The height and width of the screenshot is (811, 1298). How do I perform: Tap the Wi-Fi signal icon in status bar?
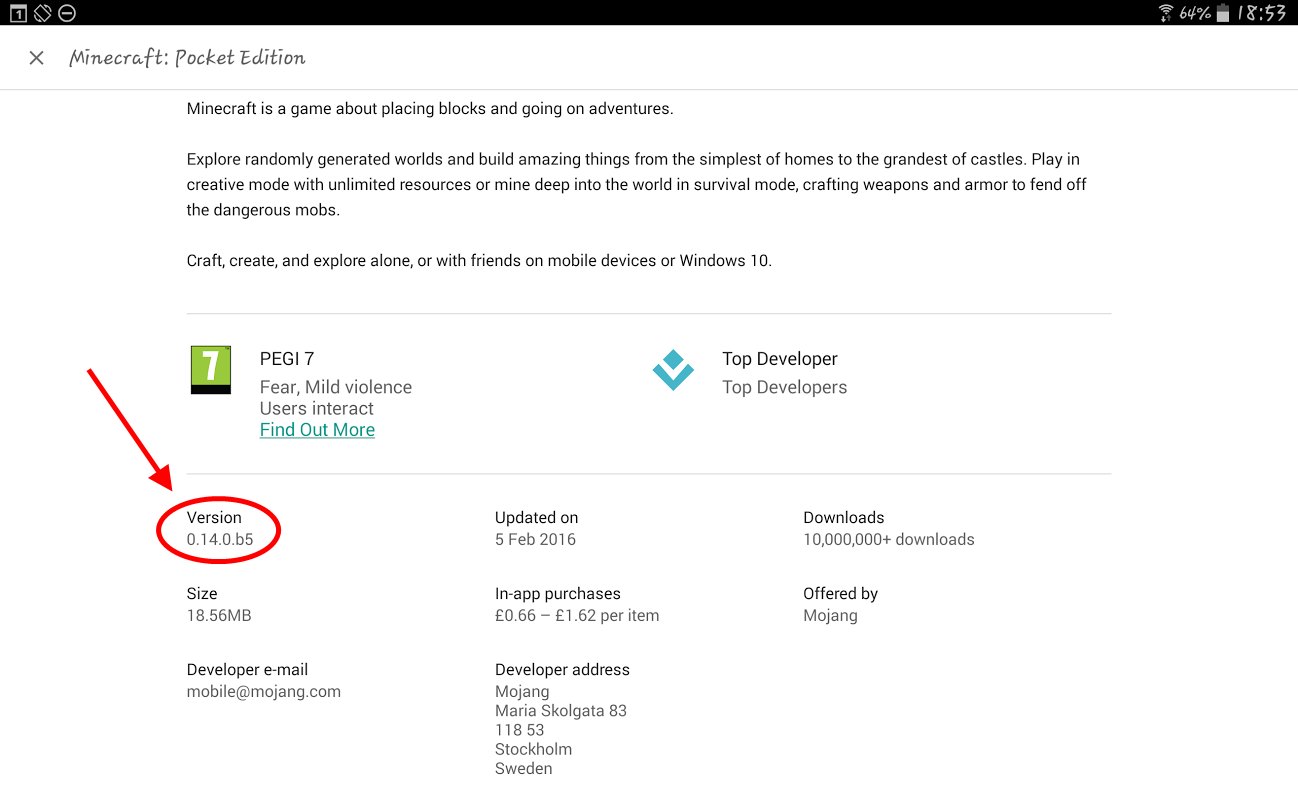(1166, 13)
